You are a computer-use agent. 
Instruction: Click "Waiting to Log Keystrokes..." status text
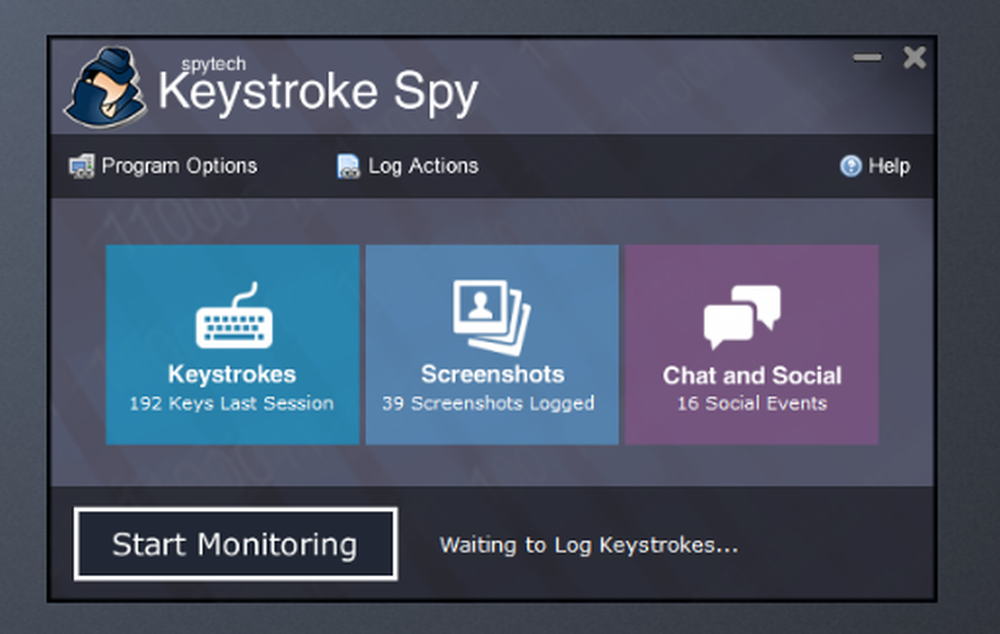pyautogui.click(x=589, y=545)
